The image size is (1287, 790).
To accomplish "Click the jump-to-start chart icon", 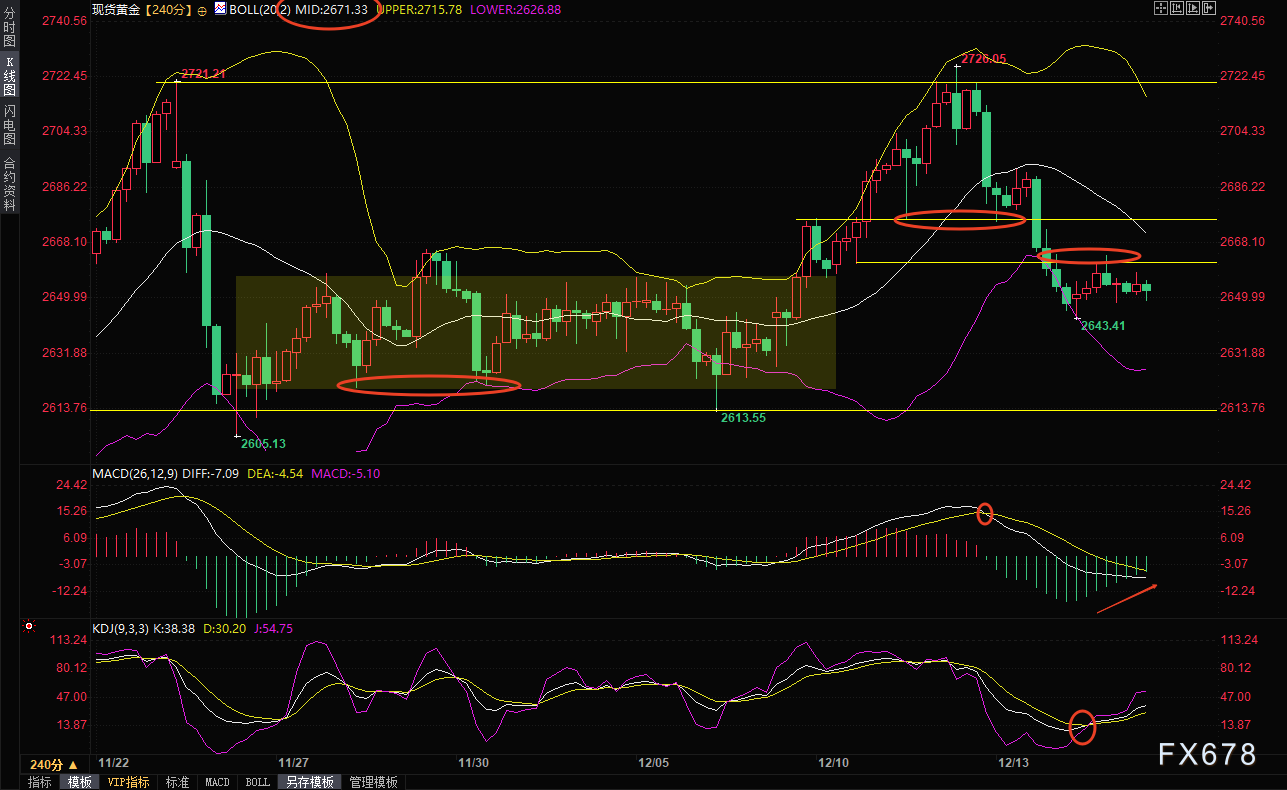I will (x=1178, y=8).
